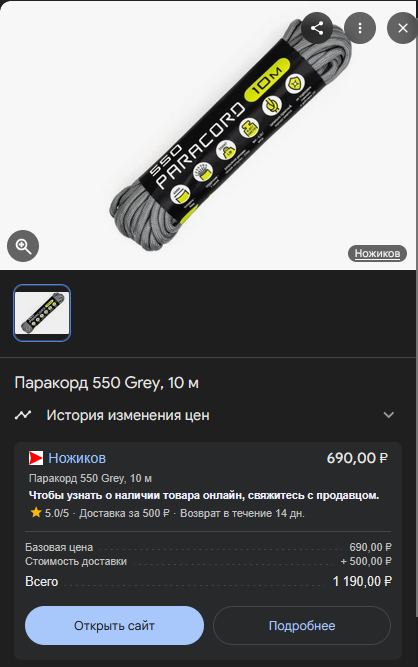The image size is (418, 667).
Task: Click the magnifier zoom icon on image
Action: [x=23, y=246]
